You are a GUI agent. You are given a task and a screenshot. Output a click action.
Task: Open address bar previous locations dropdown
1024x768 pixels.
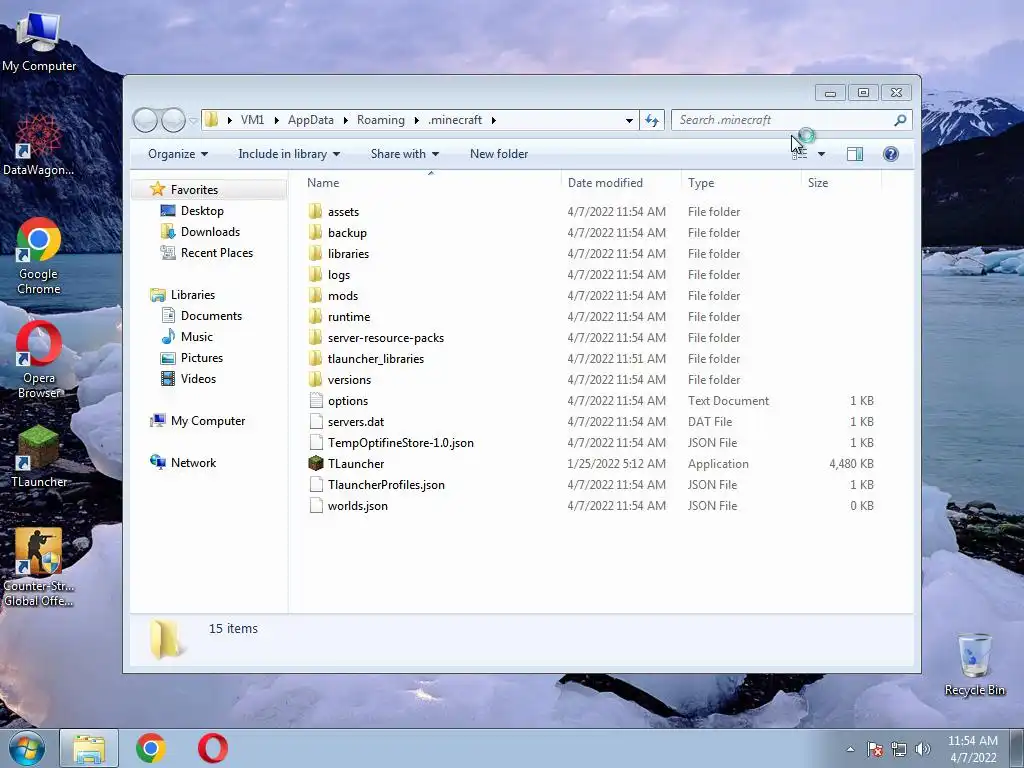point(629,120)
